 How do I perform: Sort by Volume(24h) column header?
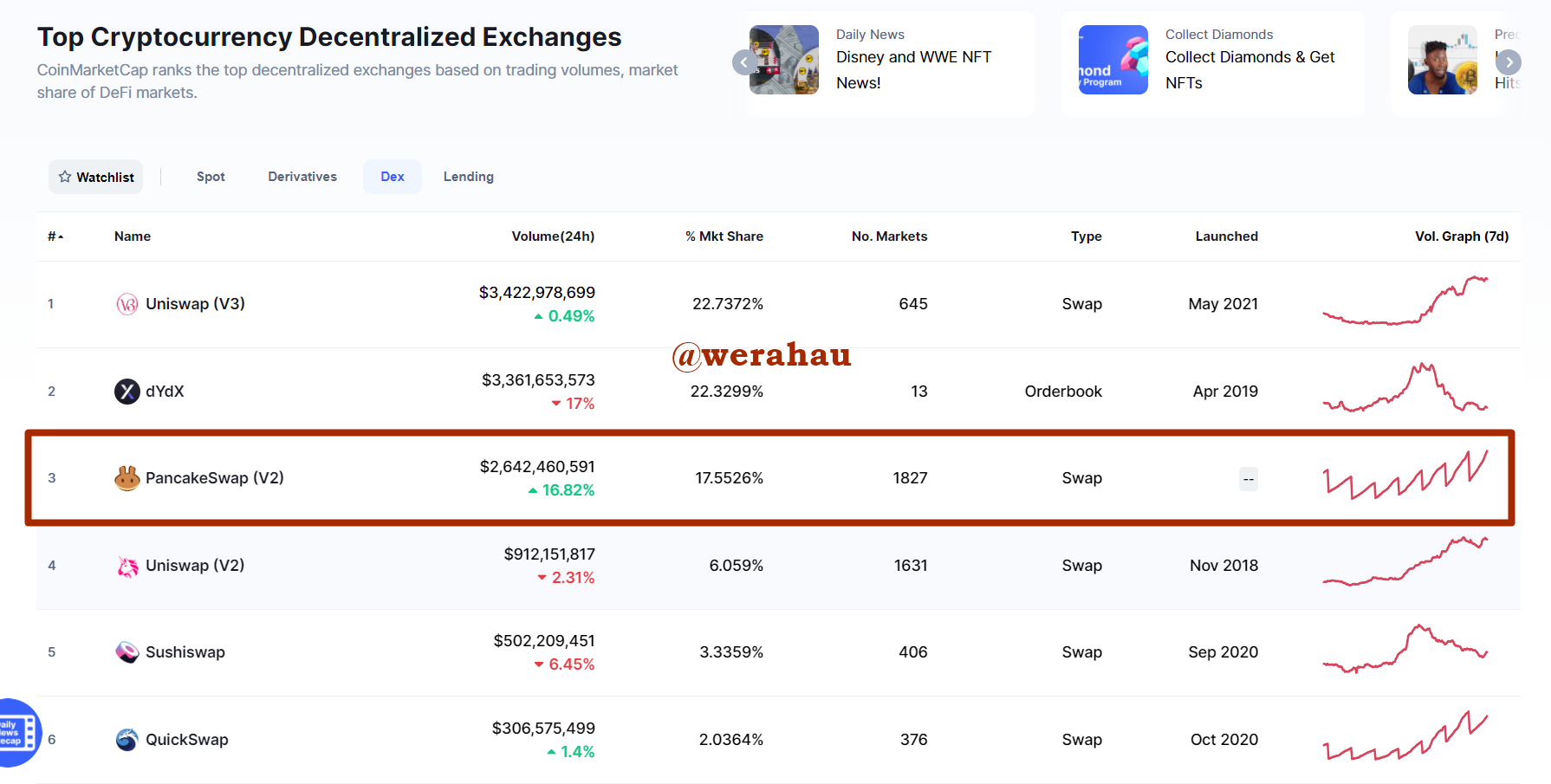(553, 236)
